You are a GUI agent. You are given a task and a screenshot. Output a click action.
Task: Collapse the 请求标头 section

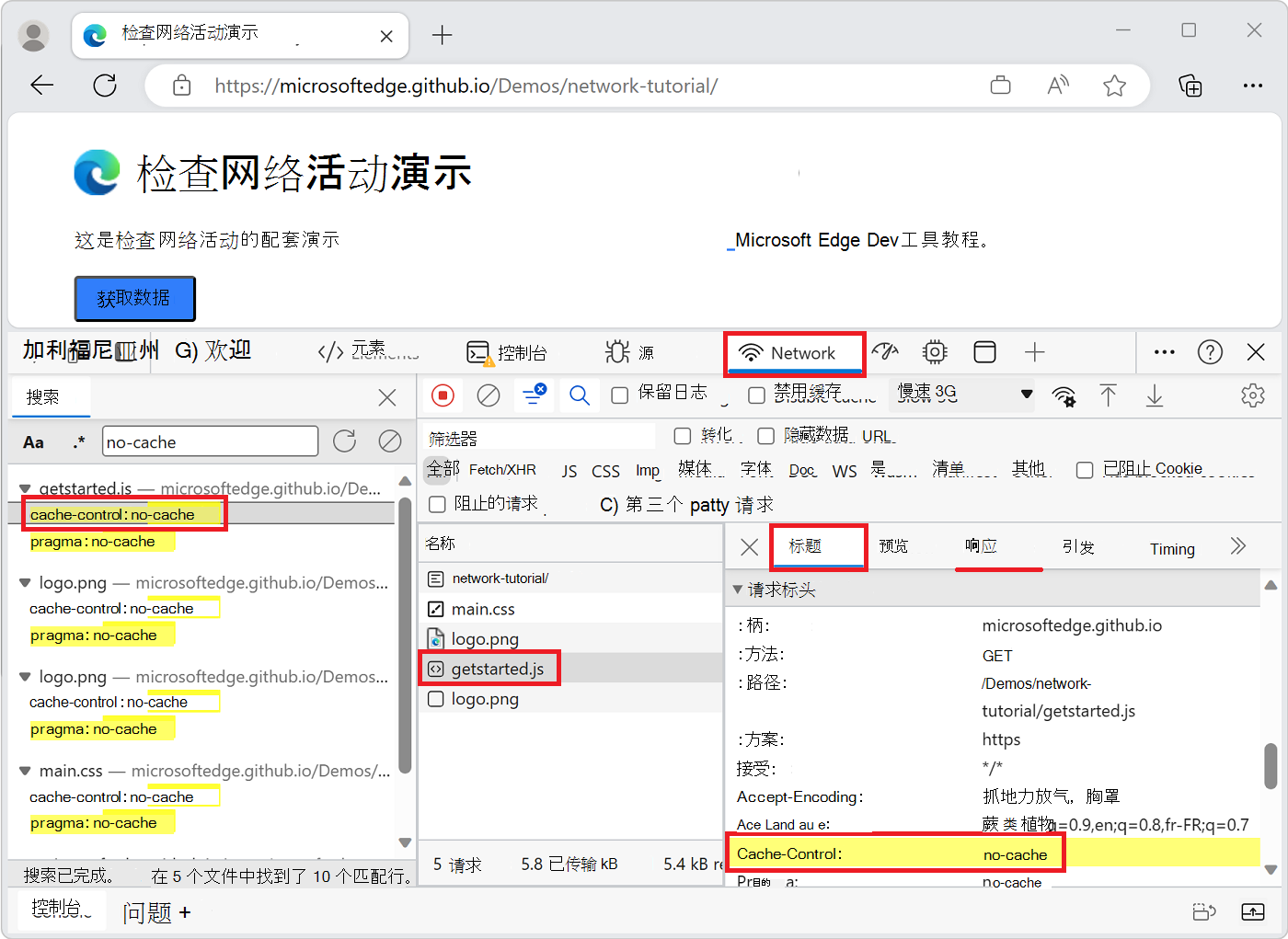[x=736, y=589]
